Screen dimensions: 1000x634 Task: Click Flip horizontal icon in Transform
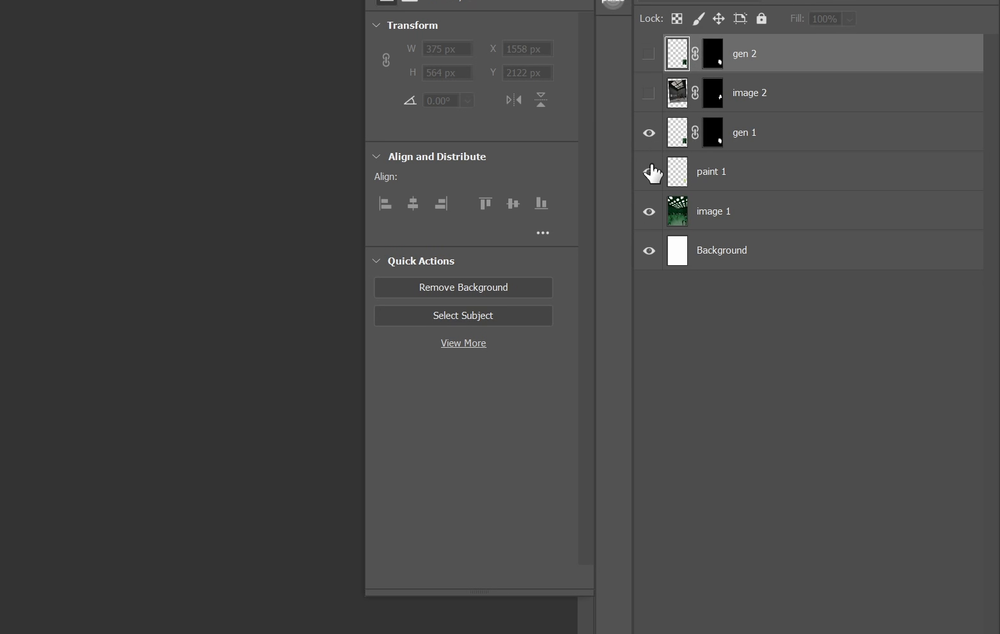(x=513, y=100)
